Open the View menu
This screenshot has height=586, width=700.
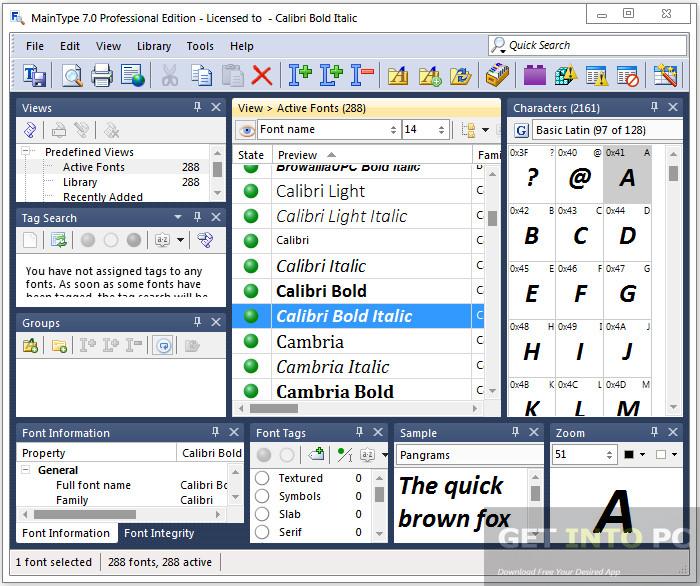coord(108,46)
